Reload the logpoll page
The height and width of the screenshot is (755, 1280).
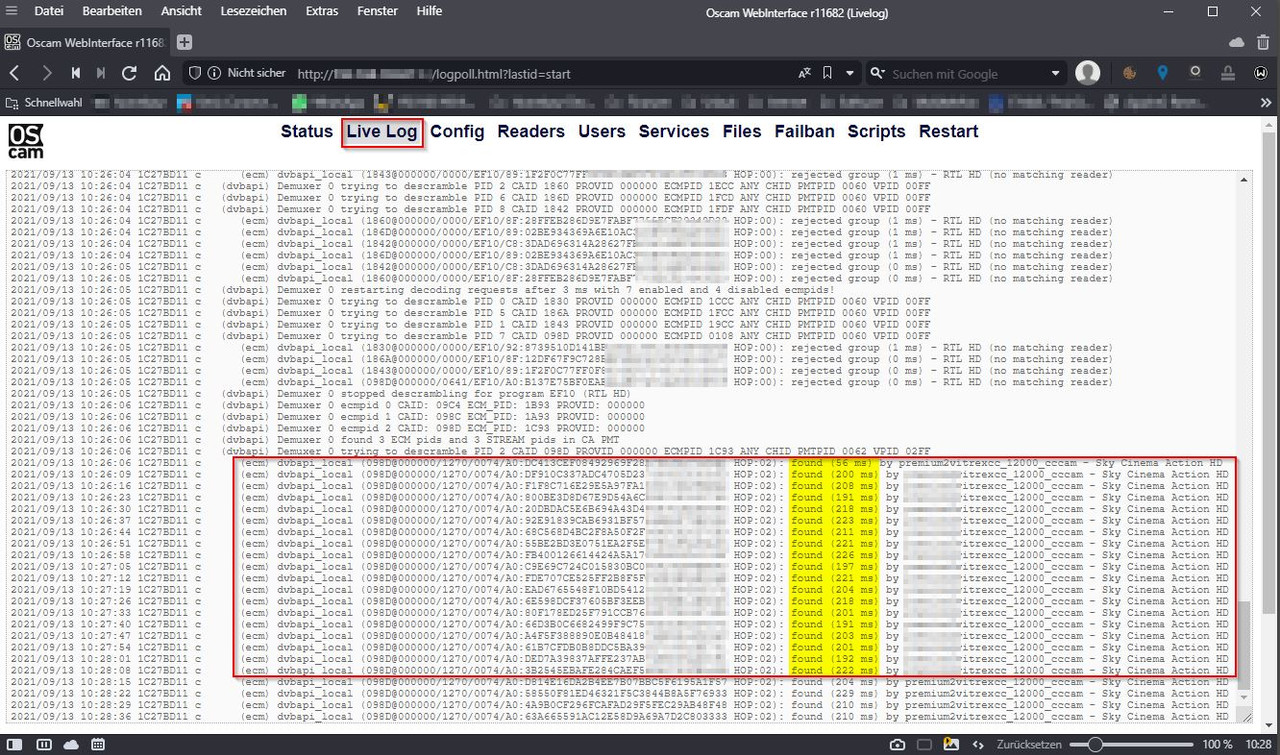pyautogui.click(x=130, y=73)
